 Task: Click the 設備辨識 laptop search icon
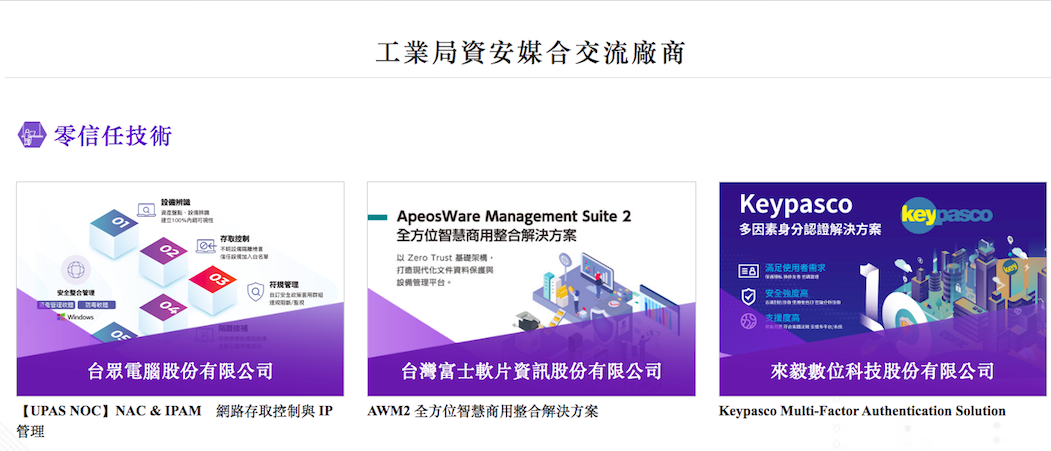click(147, 210)
